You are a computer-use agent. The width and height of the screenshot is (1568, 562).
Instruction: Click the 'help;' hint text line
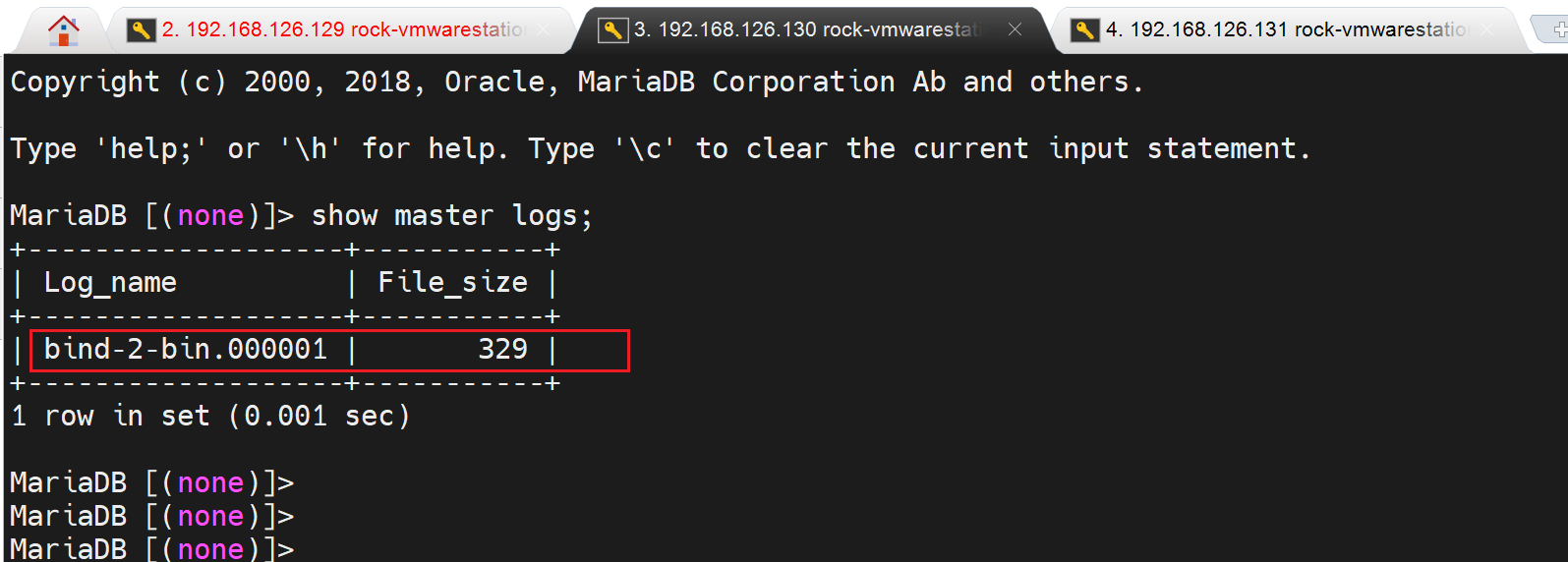coord(659,149)
